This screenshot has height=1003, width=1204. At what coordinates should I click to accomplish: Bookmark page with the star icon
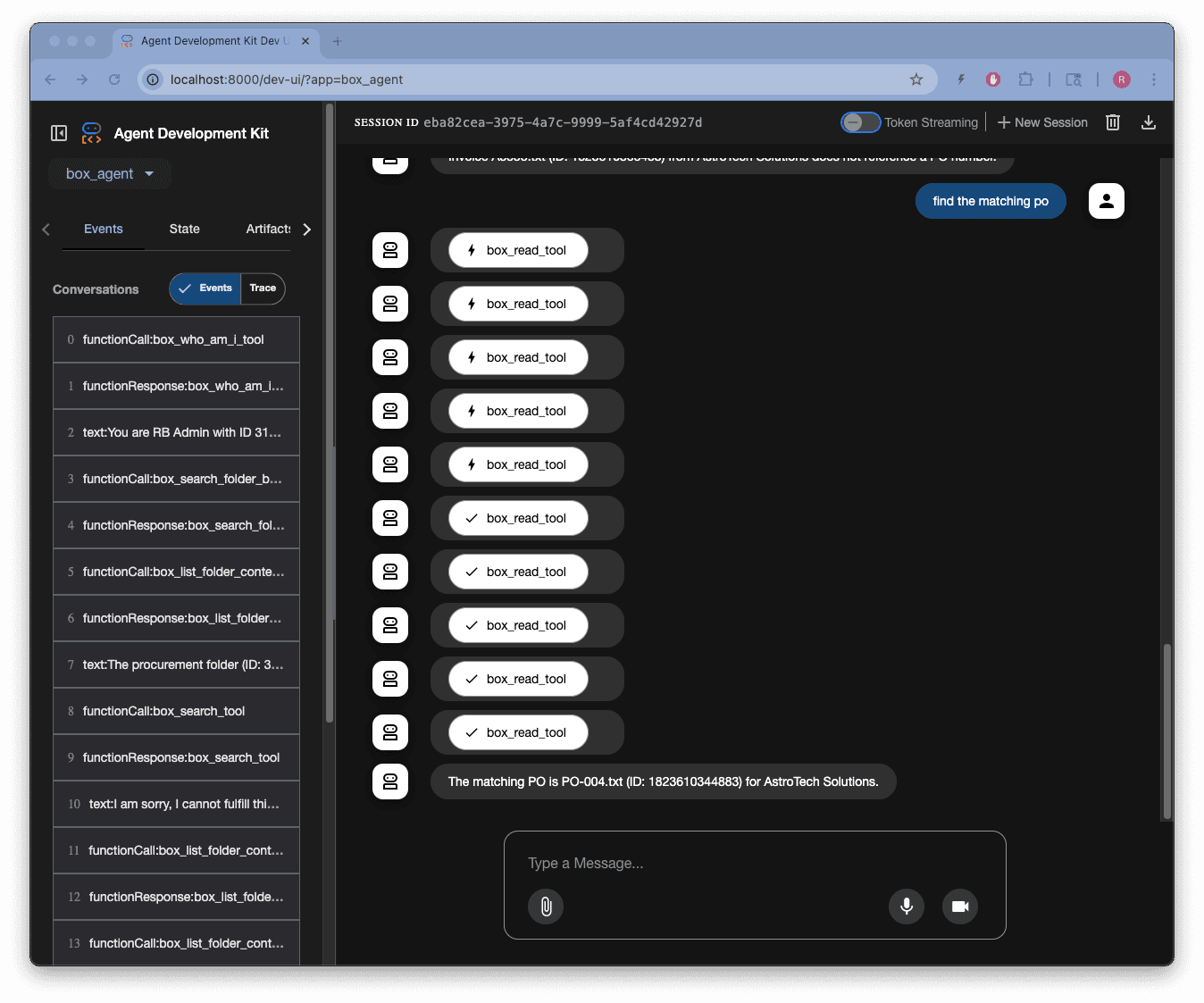(916, 79)
